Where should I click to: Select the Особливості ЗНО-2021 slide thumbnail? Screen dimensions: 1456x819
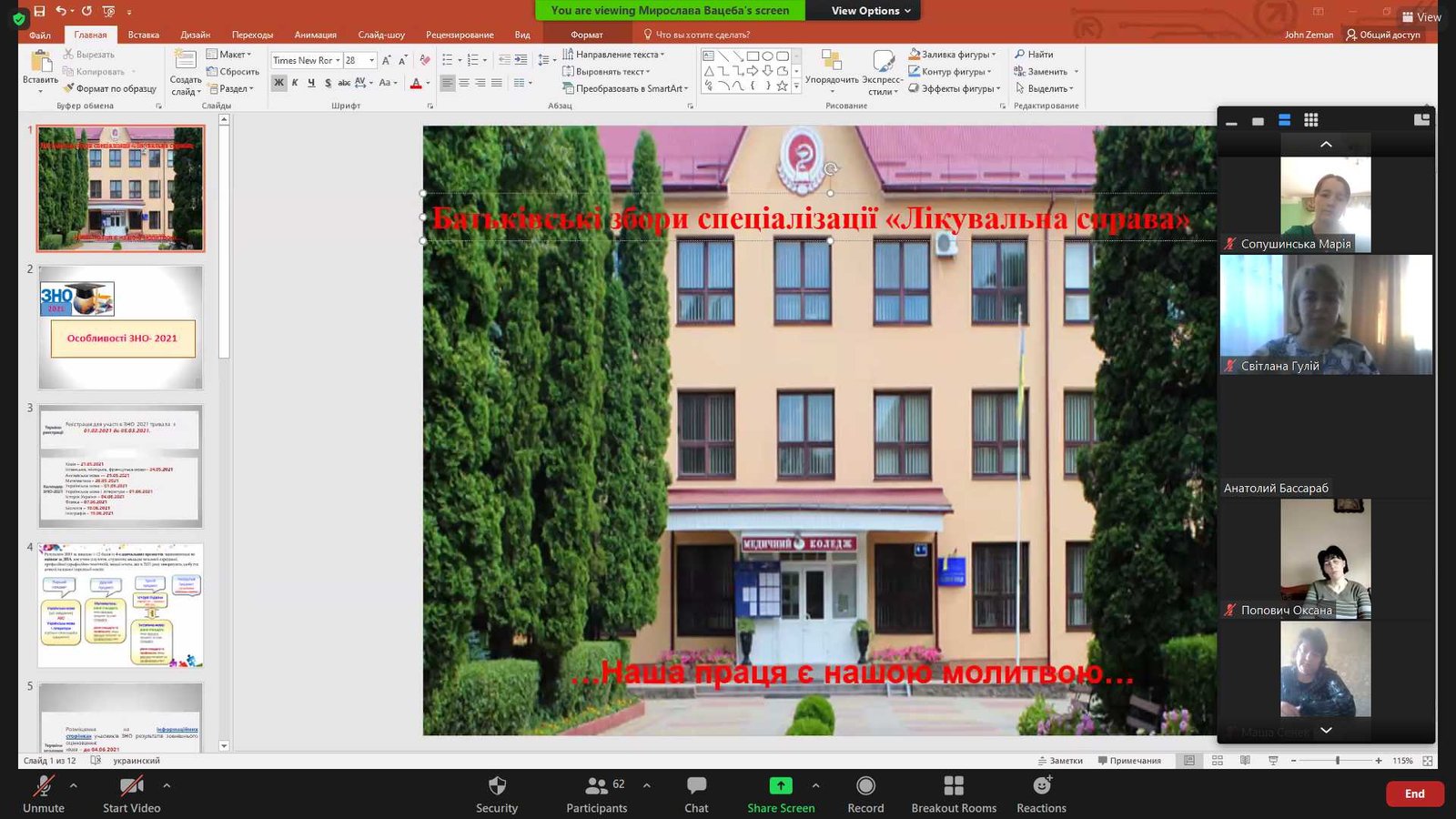[x=121, y=328]
